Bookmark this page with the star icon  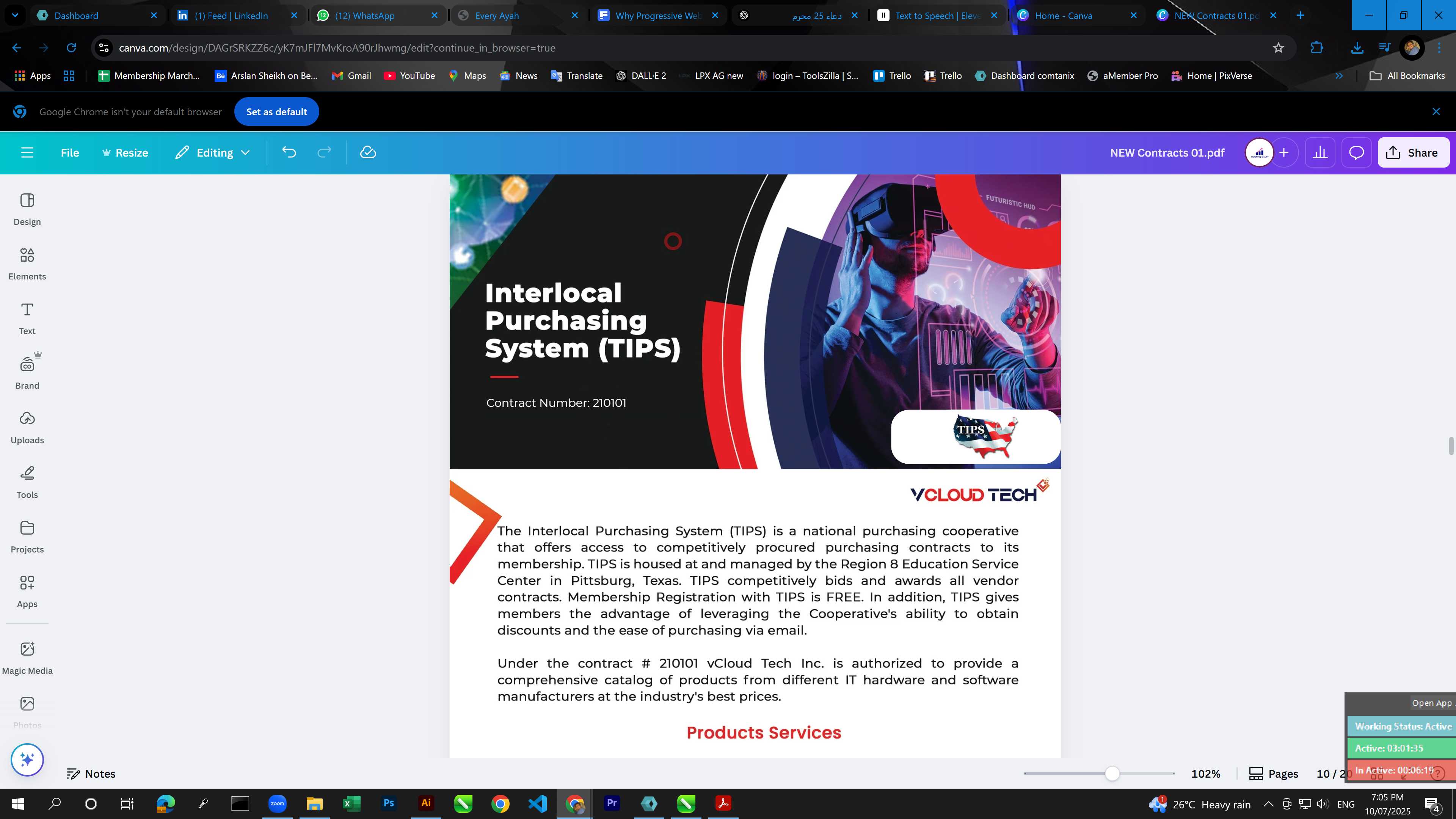pos(1279,48)
